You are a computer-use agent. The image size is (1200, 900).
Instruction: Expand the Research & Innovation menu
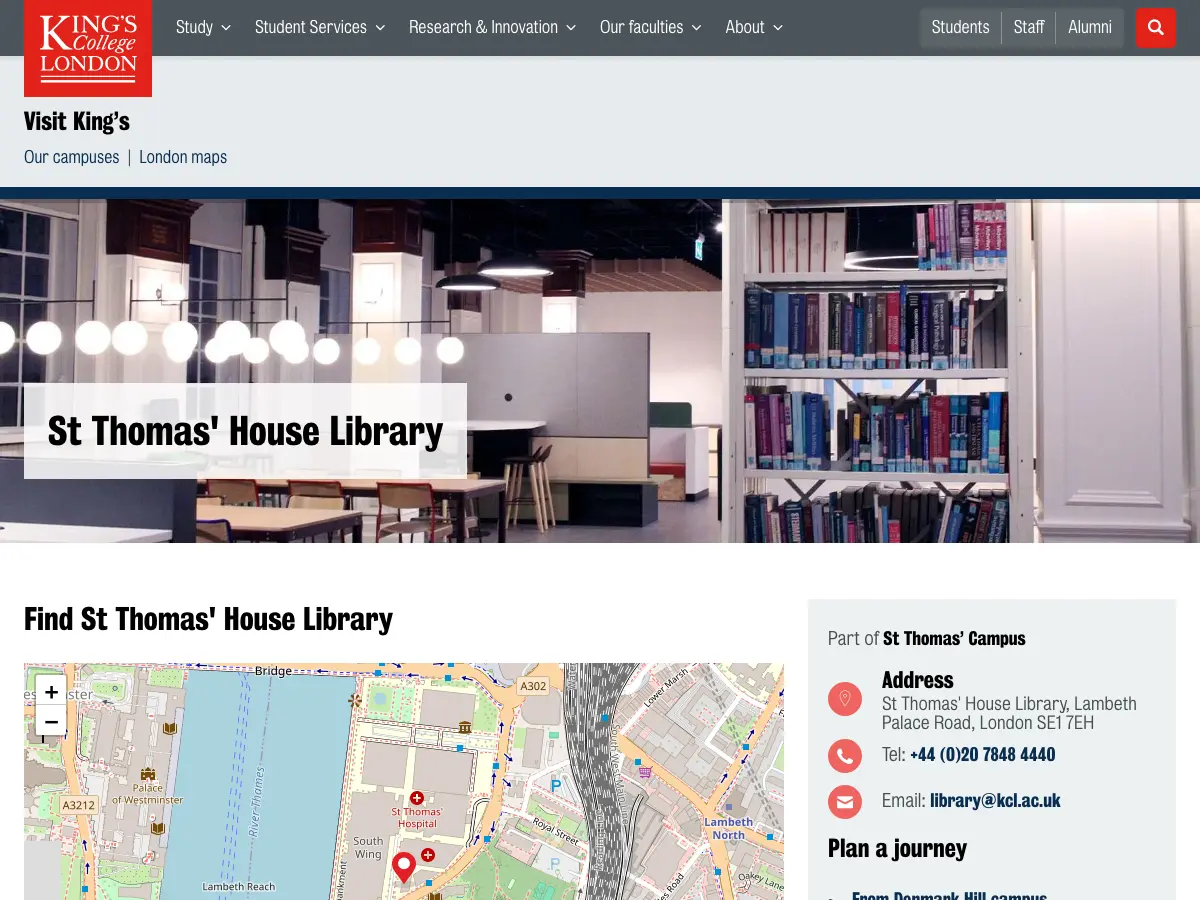[x=492, y=27]
